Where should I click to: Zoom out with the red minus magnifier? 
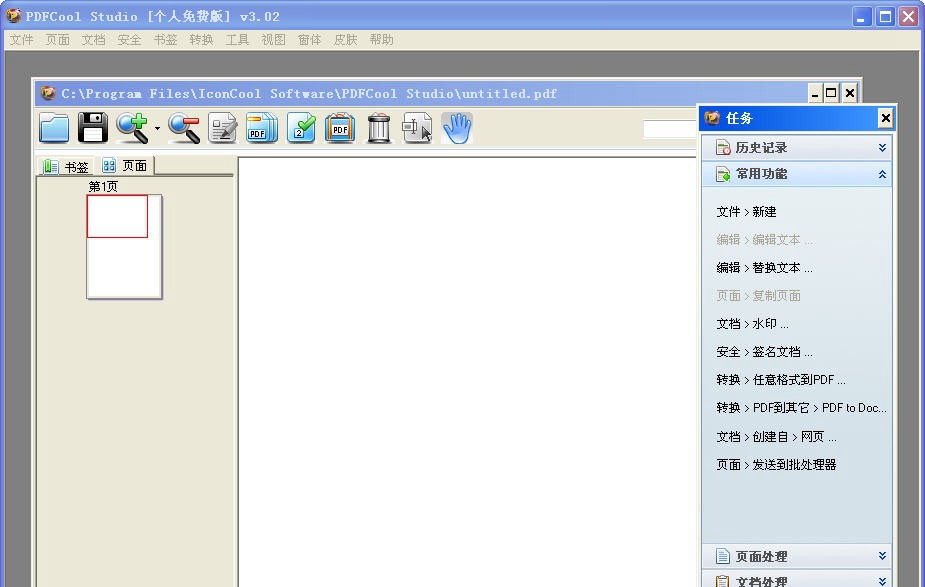coord(184,128)
